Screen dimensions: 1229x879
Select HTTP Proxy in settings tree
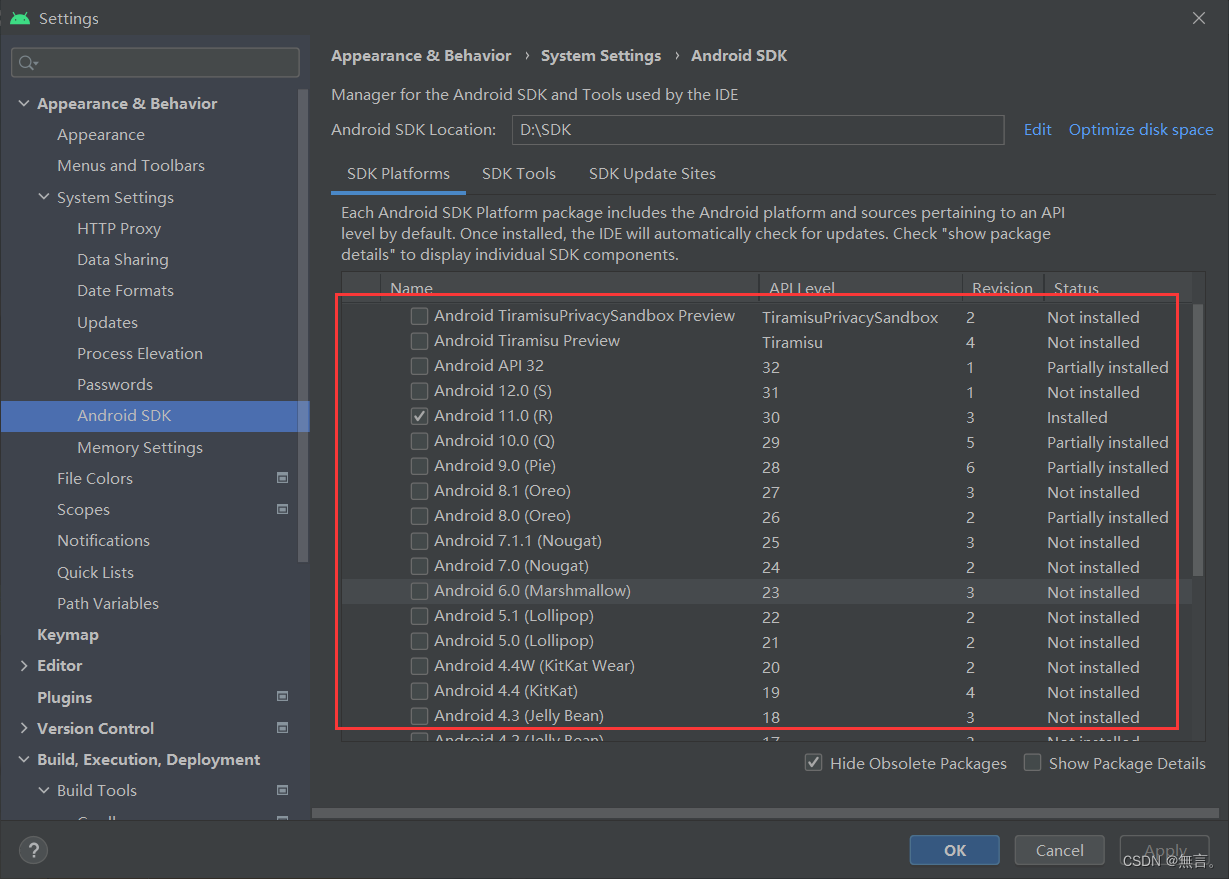(119, 228)
